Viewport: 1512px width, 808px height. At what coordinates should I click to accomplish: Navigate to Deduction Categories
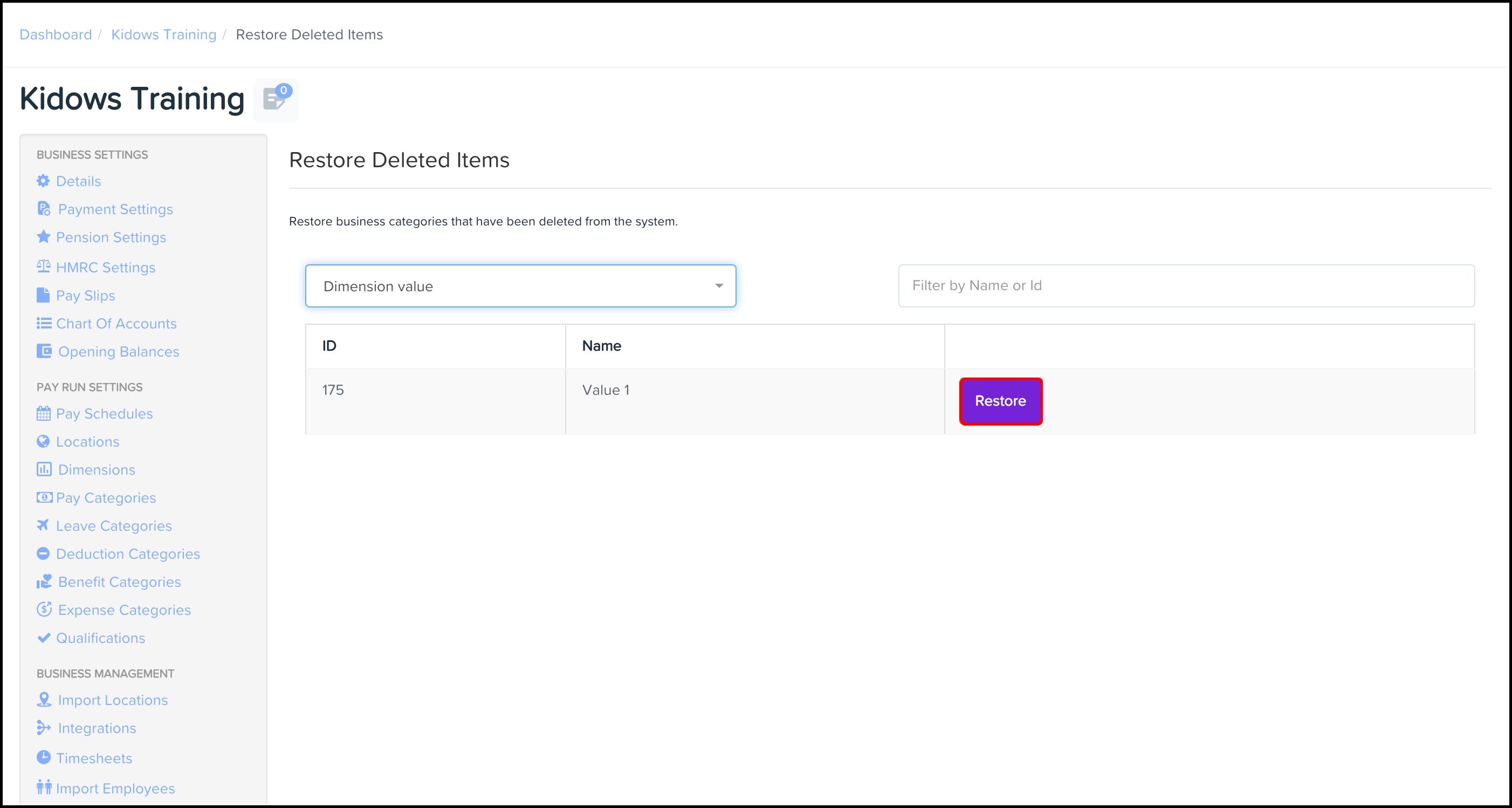point(128,554)
